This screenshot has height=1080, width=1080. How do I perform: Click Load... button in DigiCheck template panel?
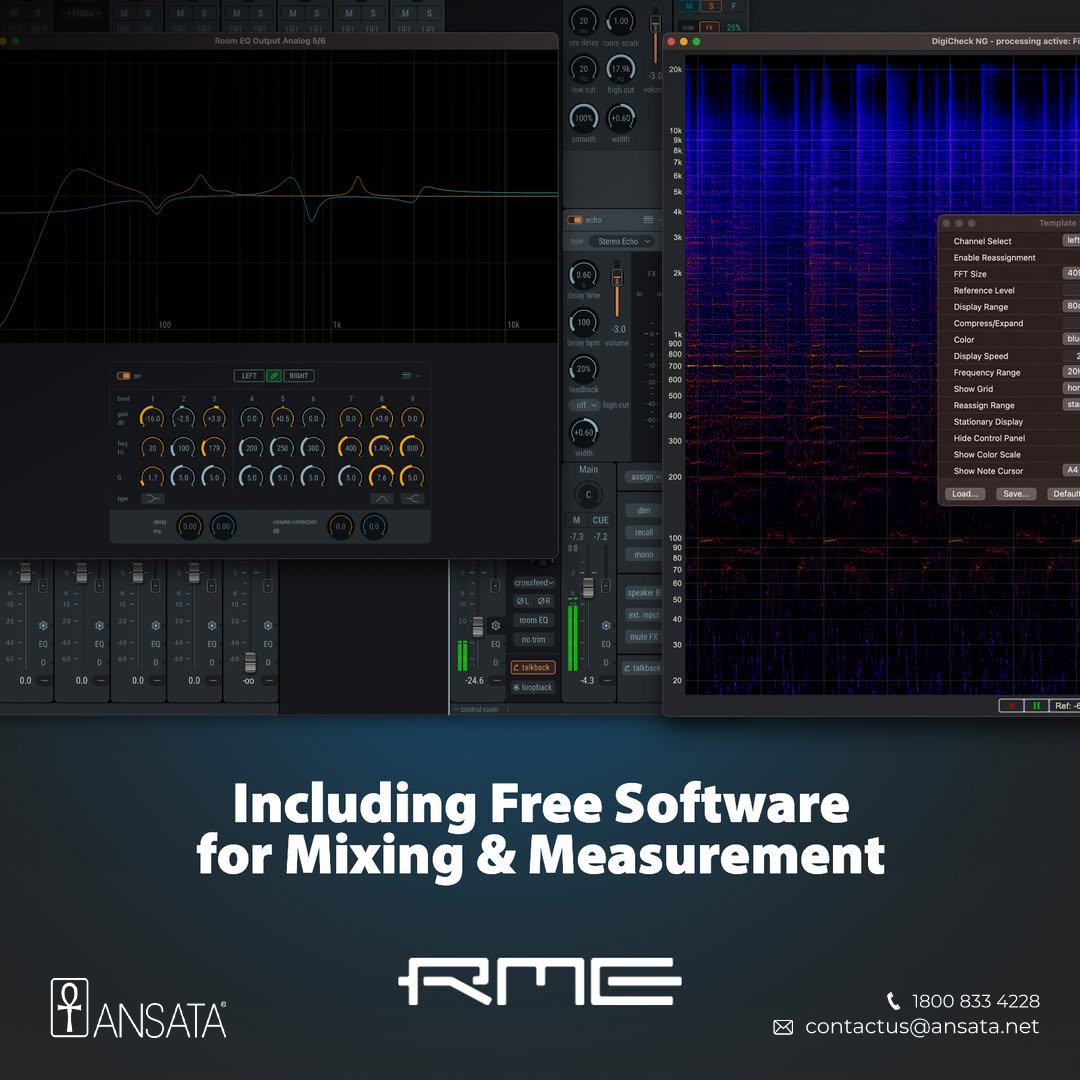(x=964, y=494)
